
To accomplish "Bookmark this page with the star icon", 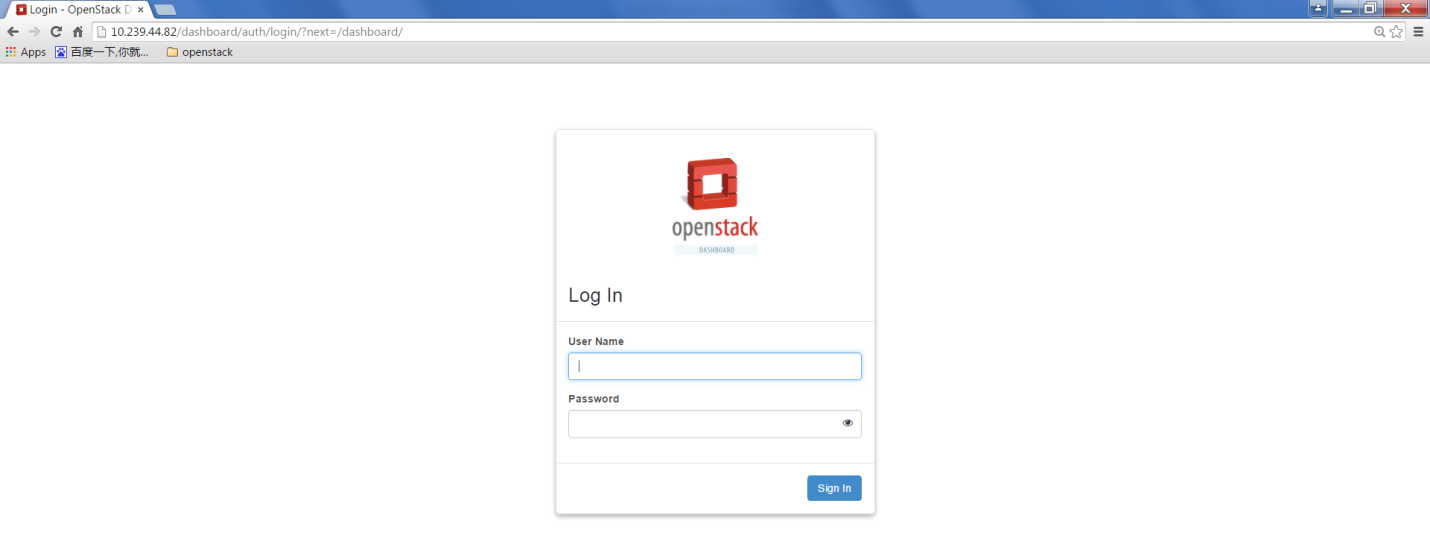I will point(1396,32).
